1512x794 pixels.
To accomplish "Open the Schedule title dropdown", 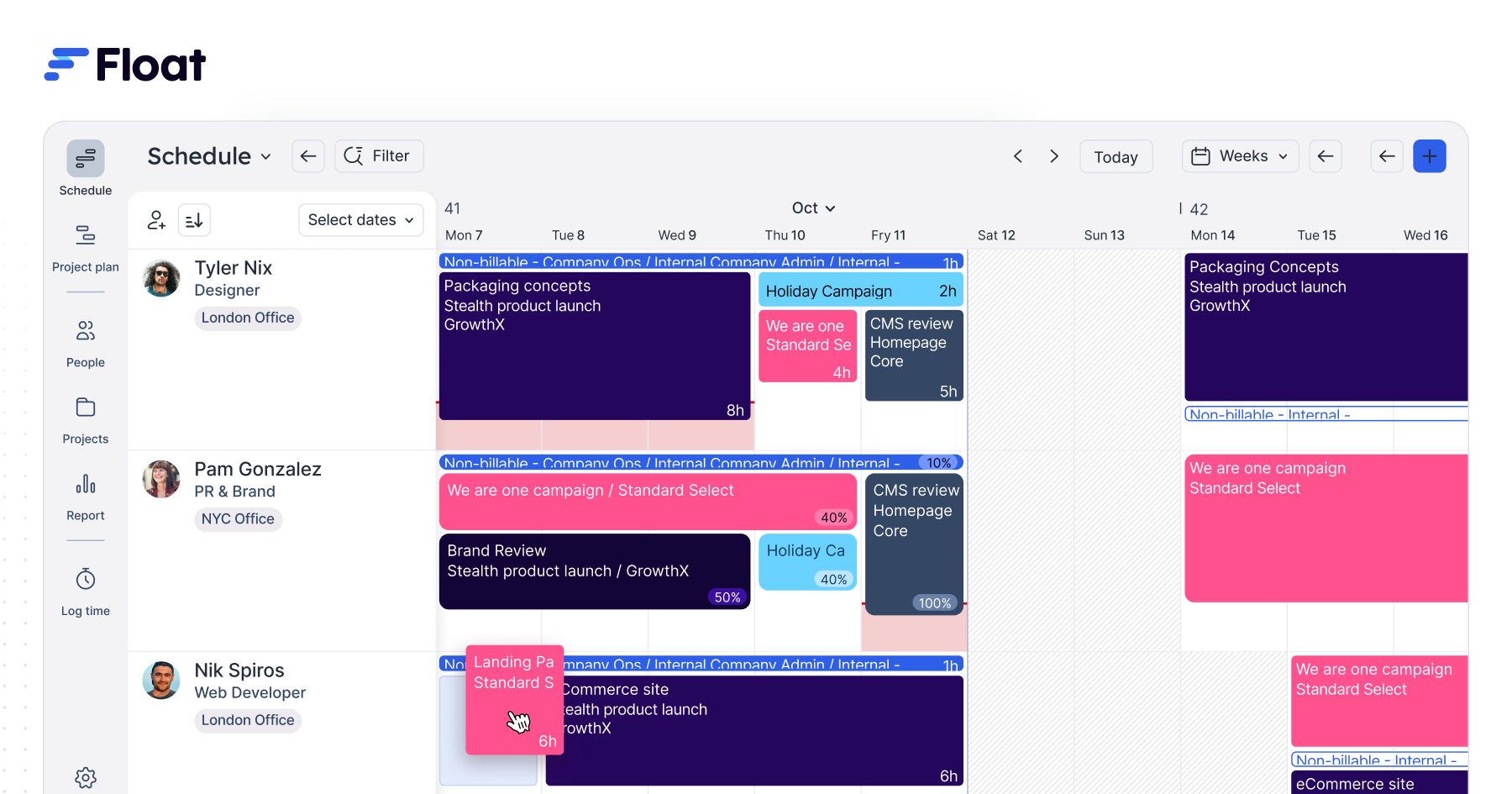I will coord(209,156).
